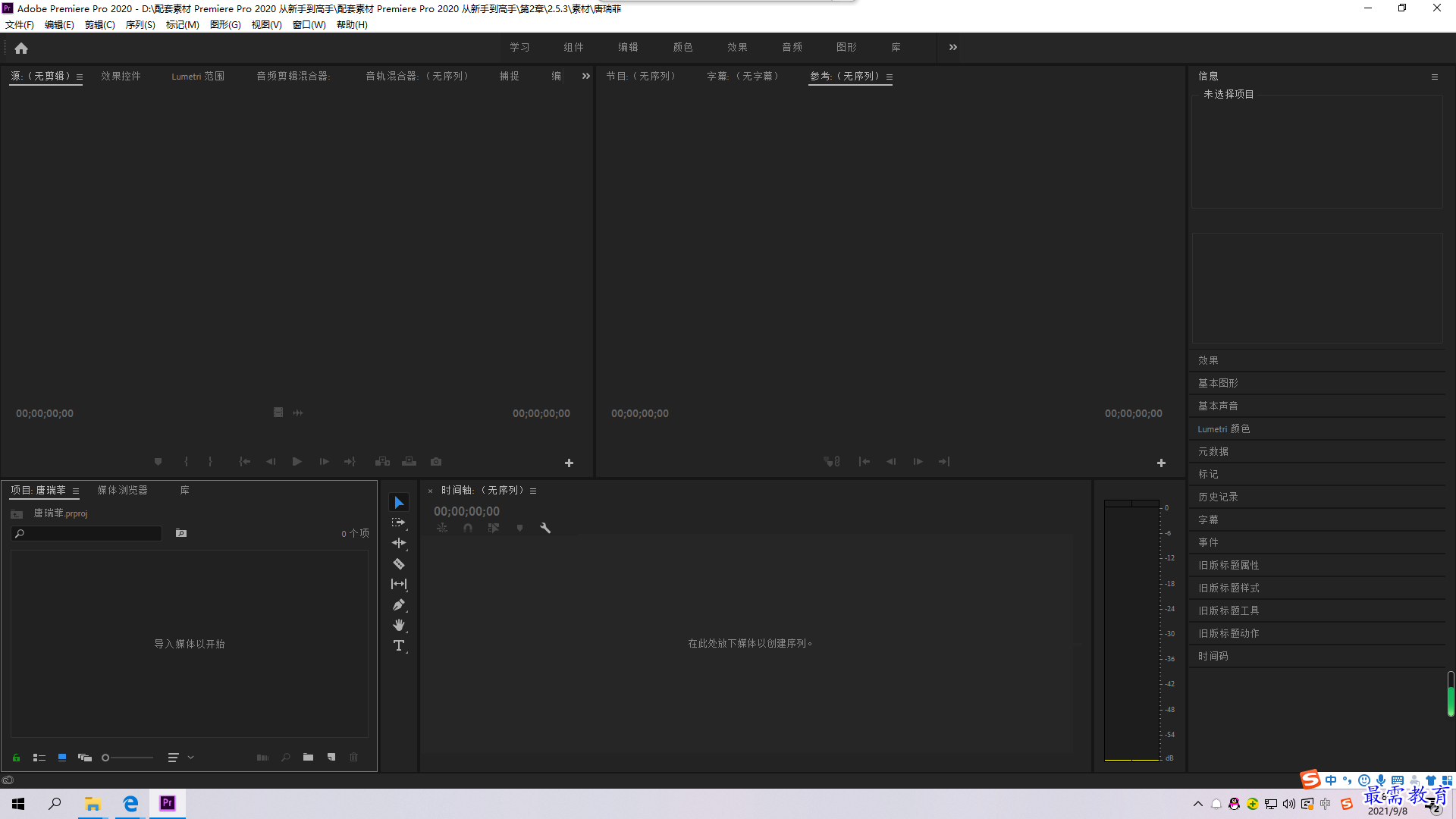This screenshot has height=819, width=1456.
Task: Switch to 媒体浏览器 tab
Action: tap(123, 491)
